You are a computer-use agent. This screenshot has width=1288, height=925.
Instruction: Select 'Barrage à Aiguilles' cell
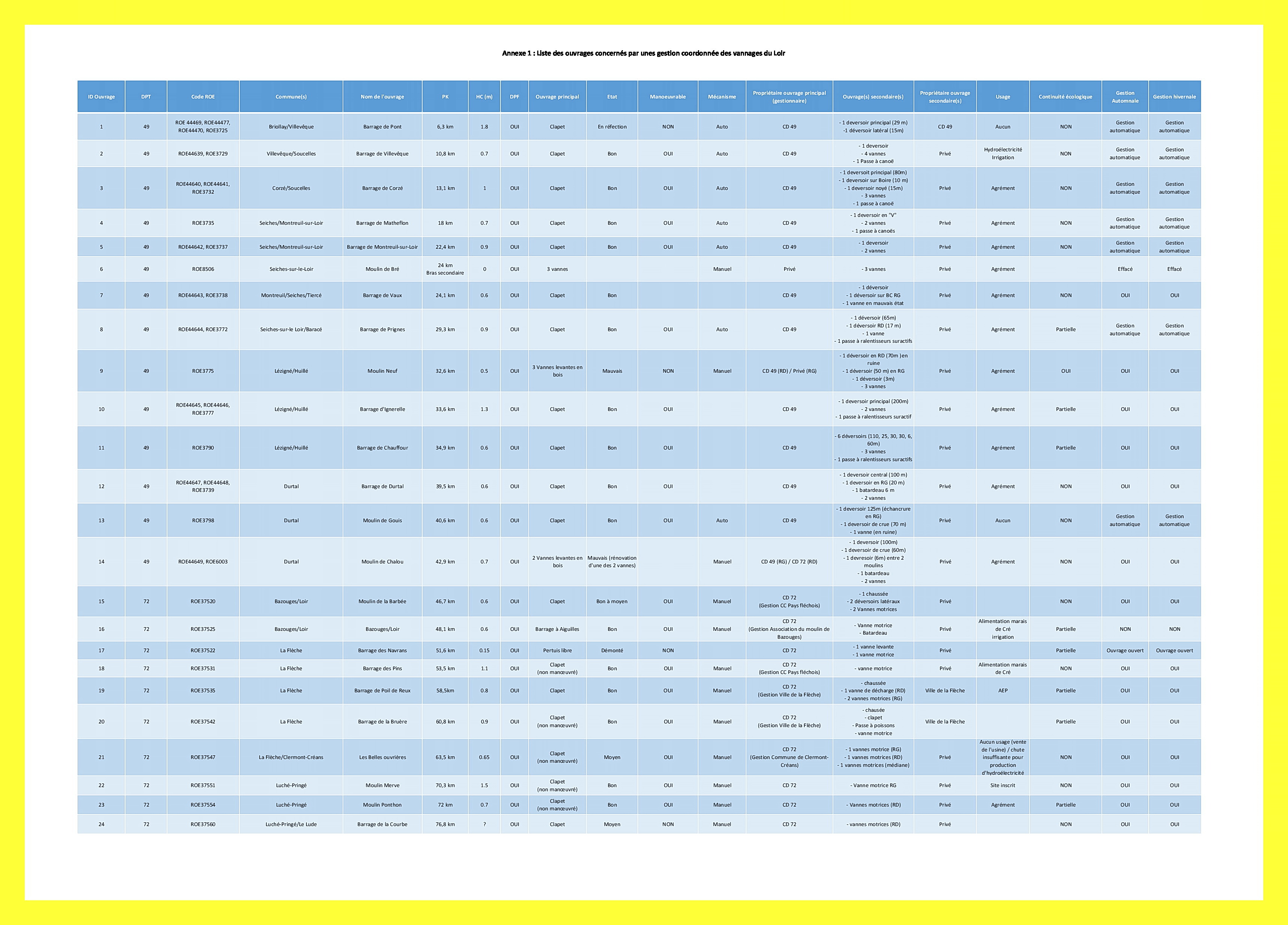tap(557, 629)
